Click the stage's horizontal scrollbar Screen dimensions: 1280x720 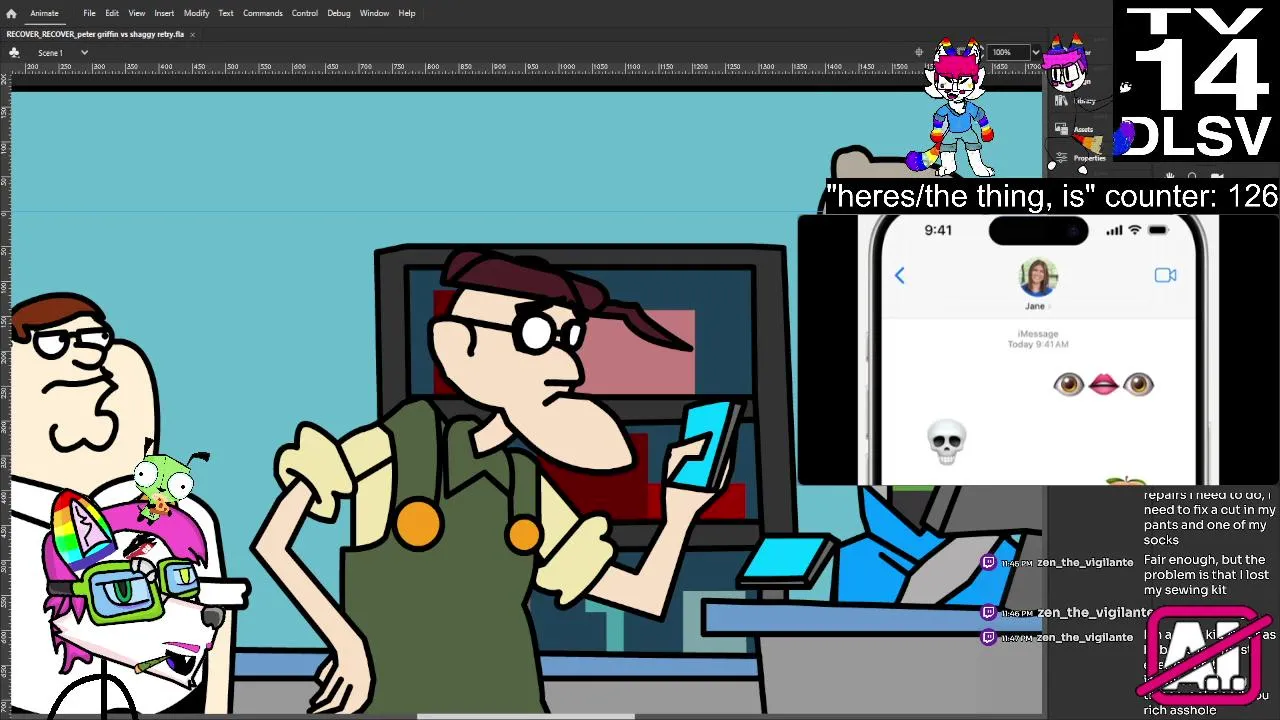(525, 716)
